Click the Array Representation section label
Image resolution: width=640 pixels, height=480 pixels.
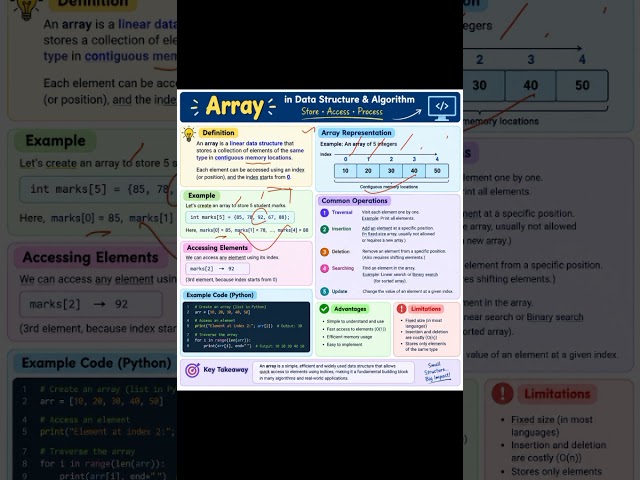(356, 133)
